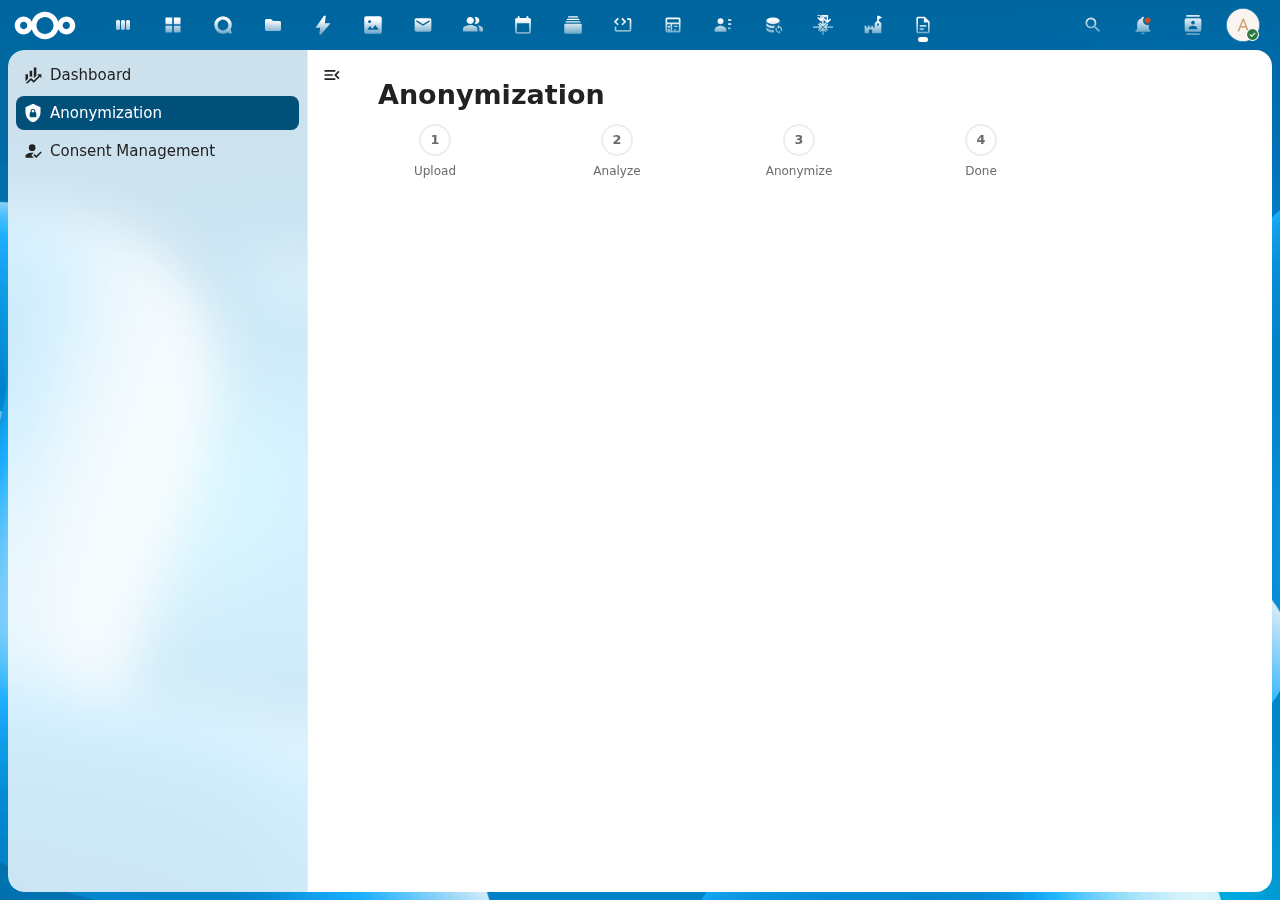This screenshot has width=1280, height=900.
Task: Open the castle-with-flag app icon
Action: pyautogui.click(x=873, y=25)
